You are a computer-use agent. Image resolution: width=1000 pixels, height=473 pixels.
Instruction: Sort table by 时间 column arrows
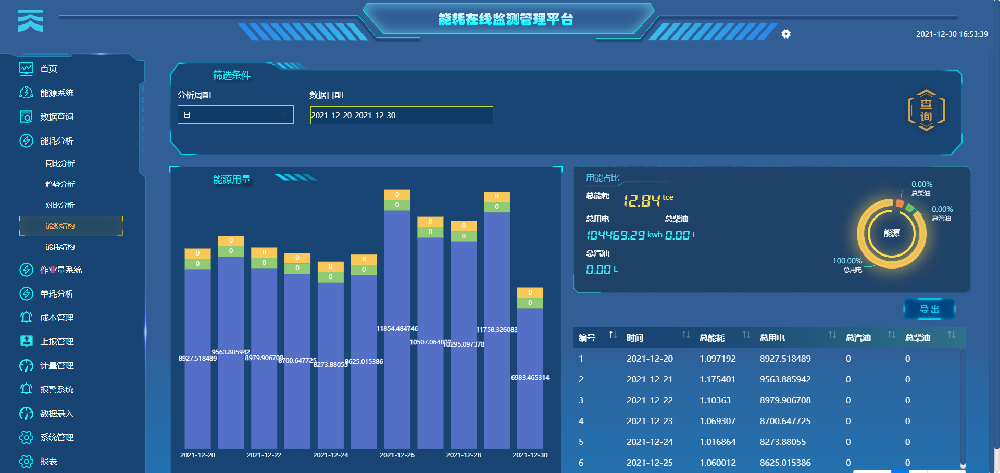(x=686, y=335)
